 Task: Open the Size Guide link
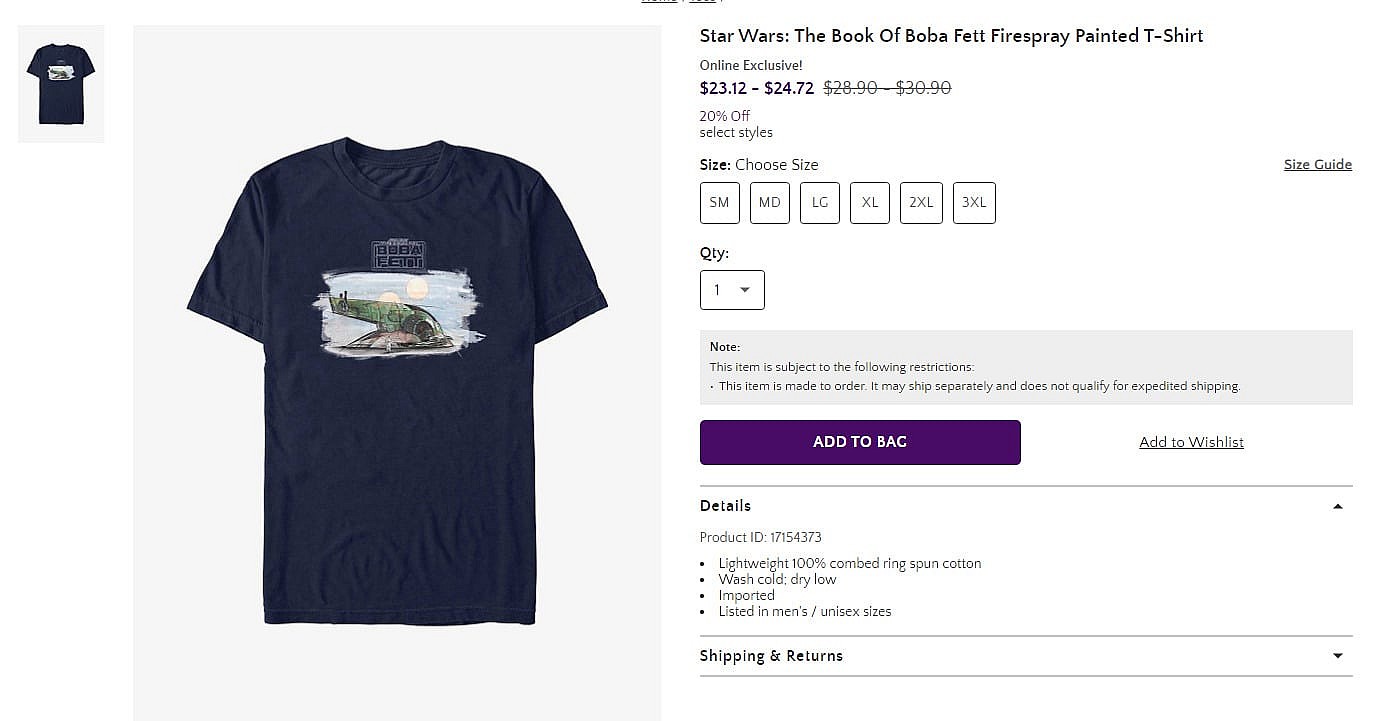point(1317,165)
